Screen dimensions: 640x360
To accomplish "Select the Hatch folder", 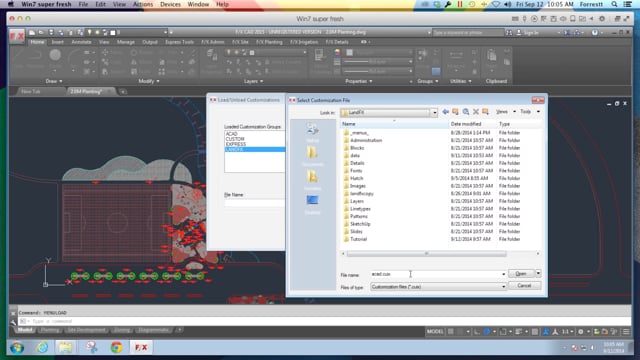I will point(356,178).
